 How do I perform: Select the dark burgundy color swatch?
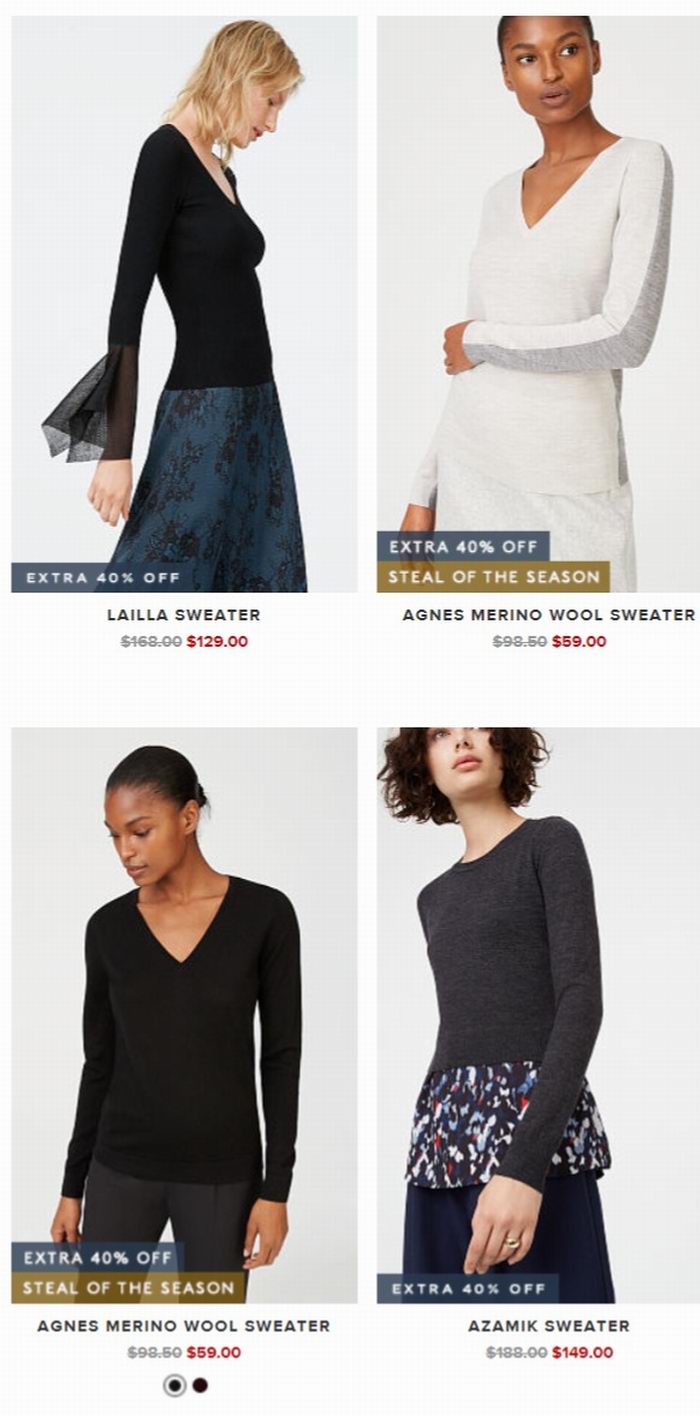click(200, 1385)
